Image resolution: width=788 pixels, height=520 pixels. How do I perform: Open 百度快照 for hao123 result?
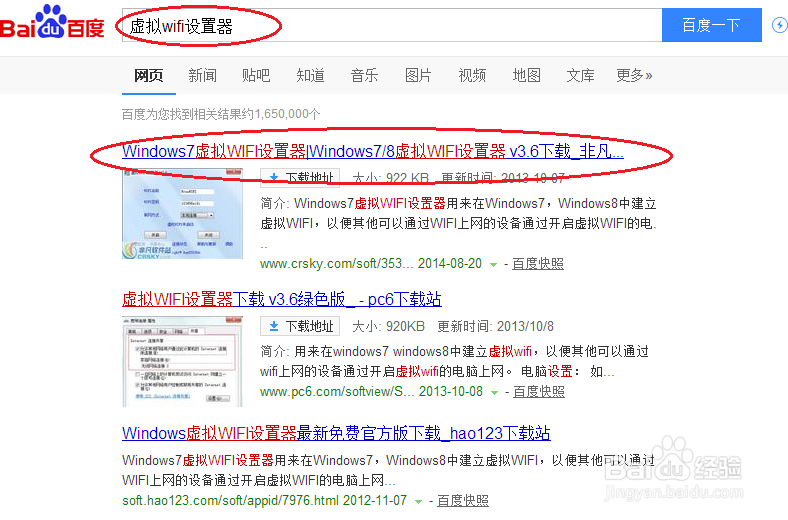[463, 500]
